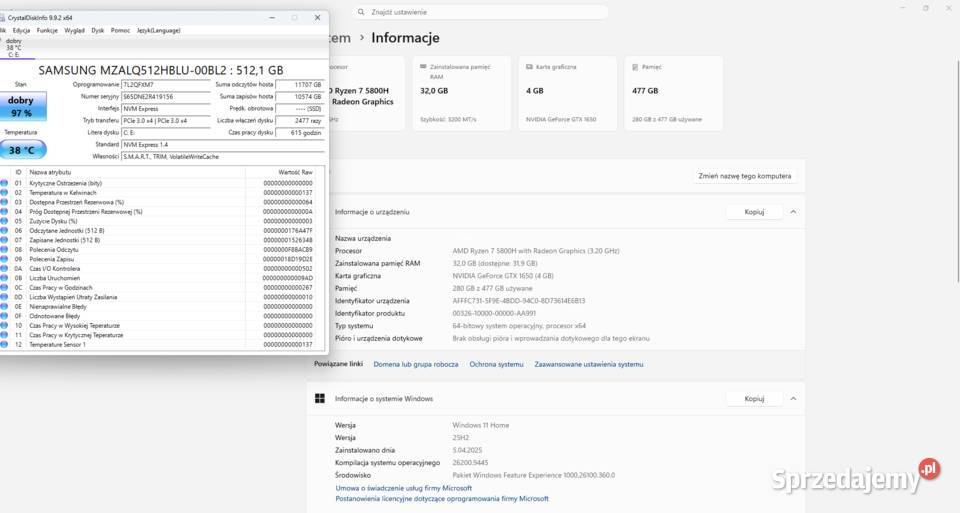Screen dimensions: 960x513
Task: Click status dot for Temperature Sensor 1 row
Action: pyautogui.click(x=4, y=344)
